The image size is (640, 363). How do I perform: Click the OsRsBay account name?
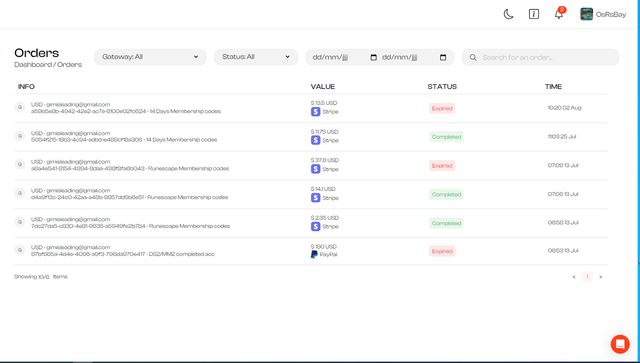(611, 14)
